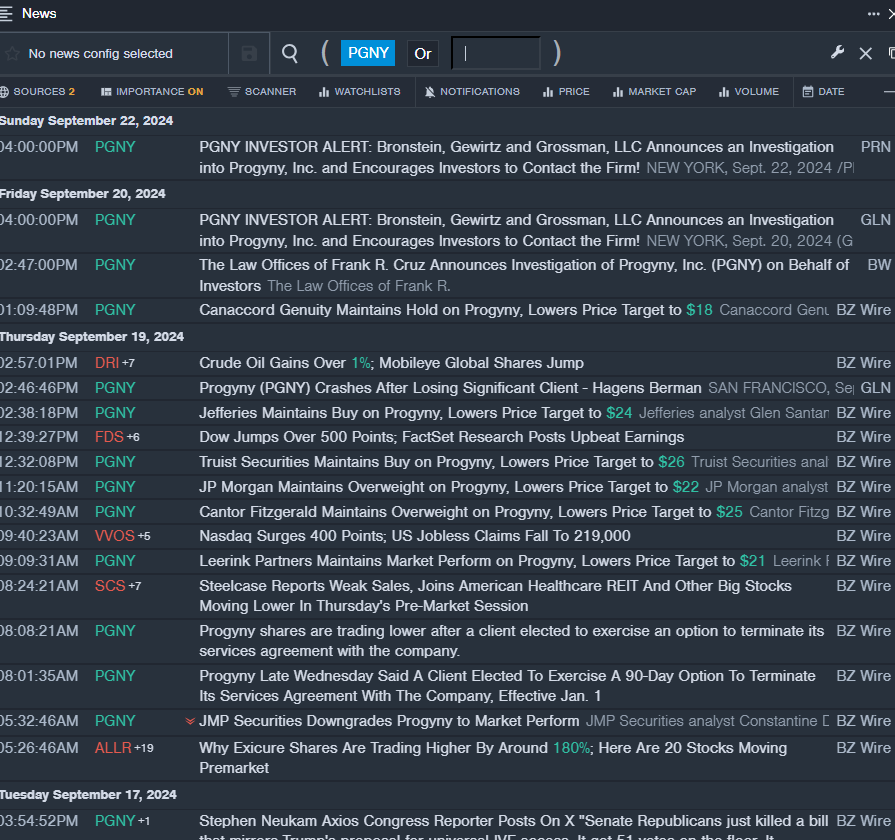Screen dimensions: 895x840
Task: Click the search magnifier icon
Action: pos(290,54)
